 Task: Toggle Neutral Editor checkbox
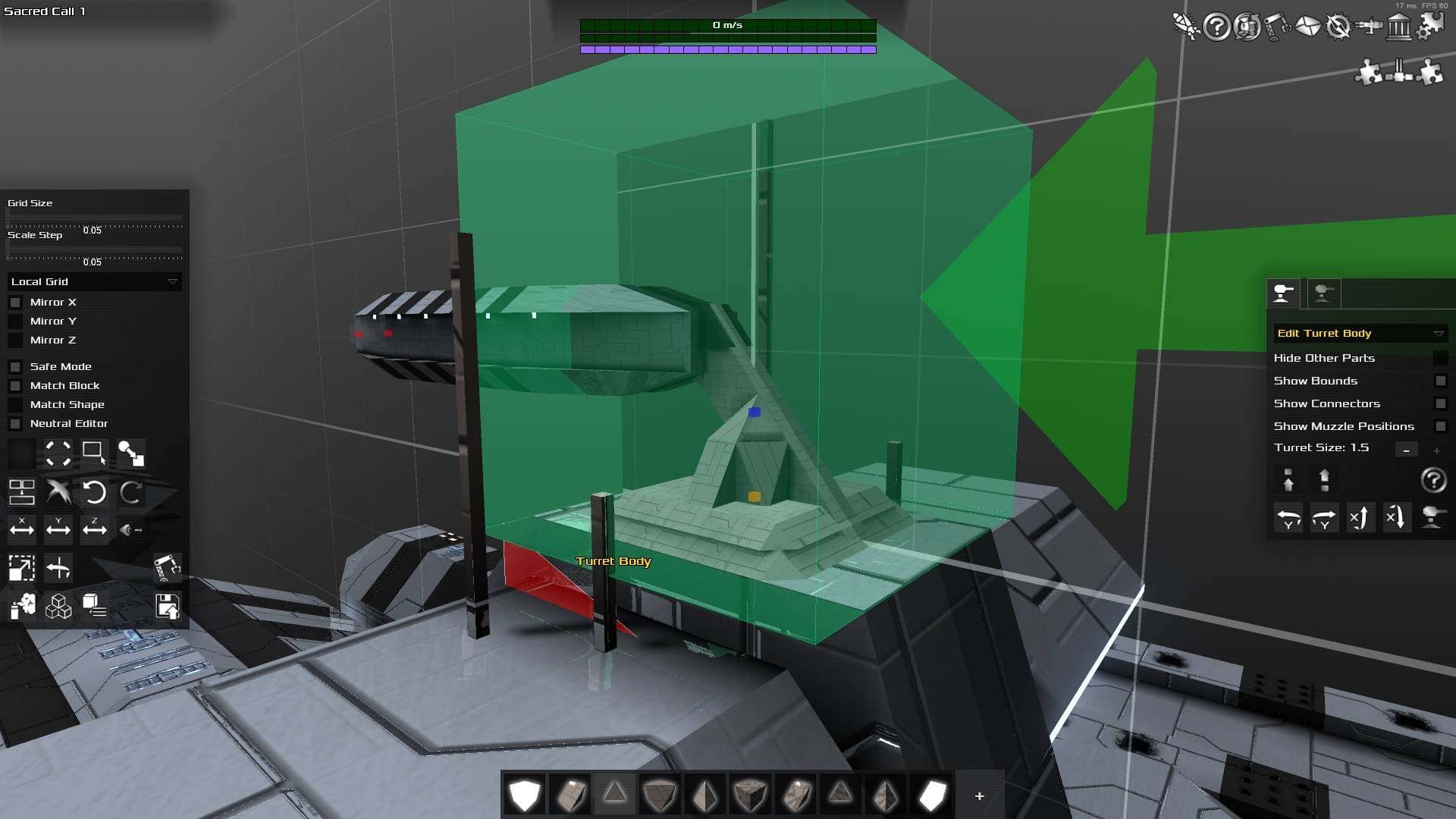14,422
